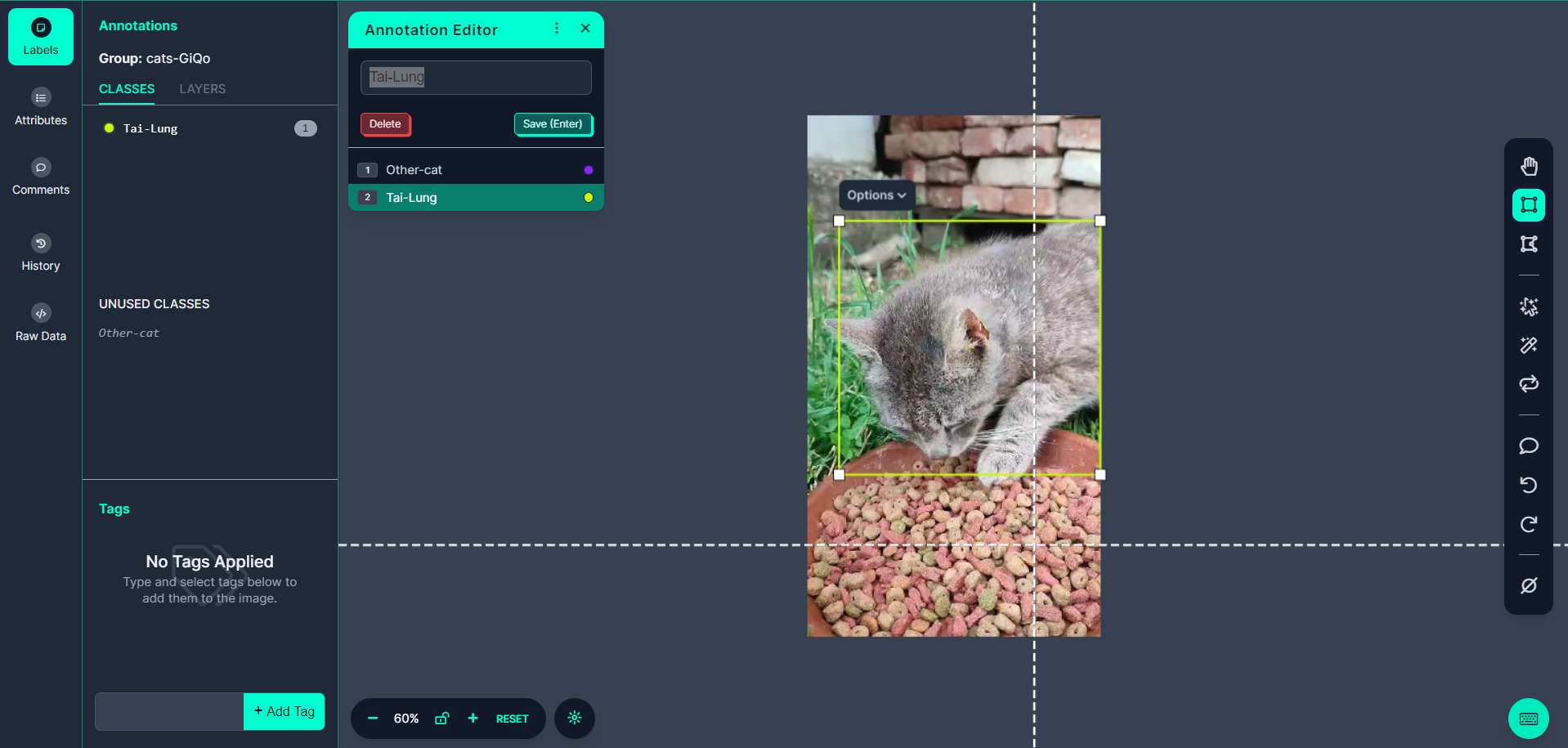Grab the top-right bounding box handle
Screen dimensions: 1568x748
click(1100, 221)
